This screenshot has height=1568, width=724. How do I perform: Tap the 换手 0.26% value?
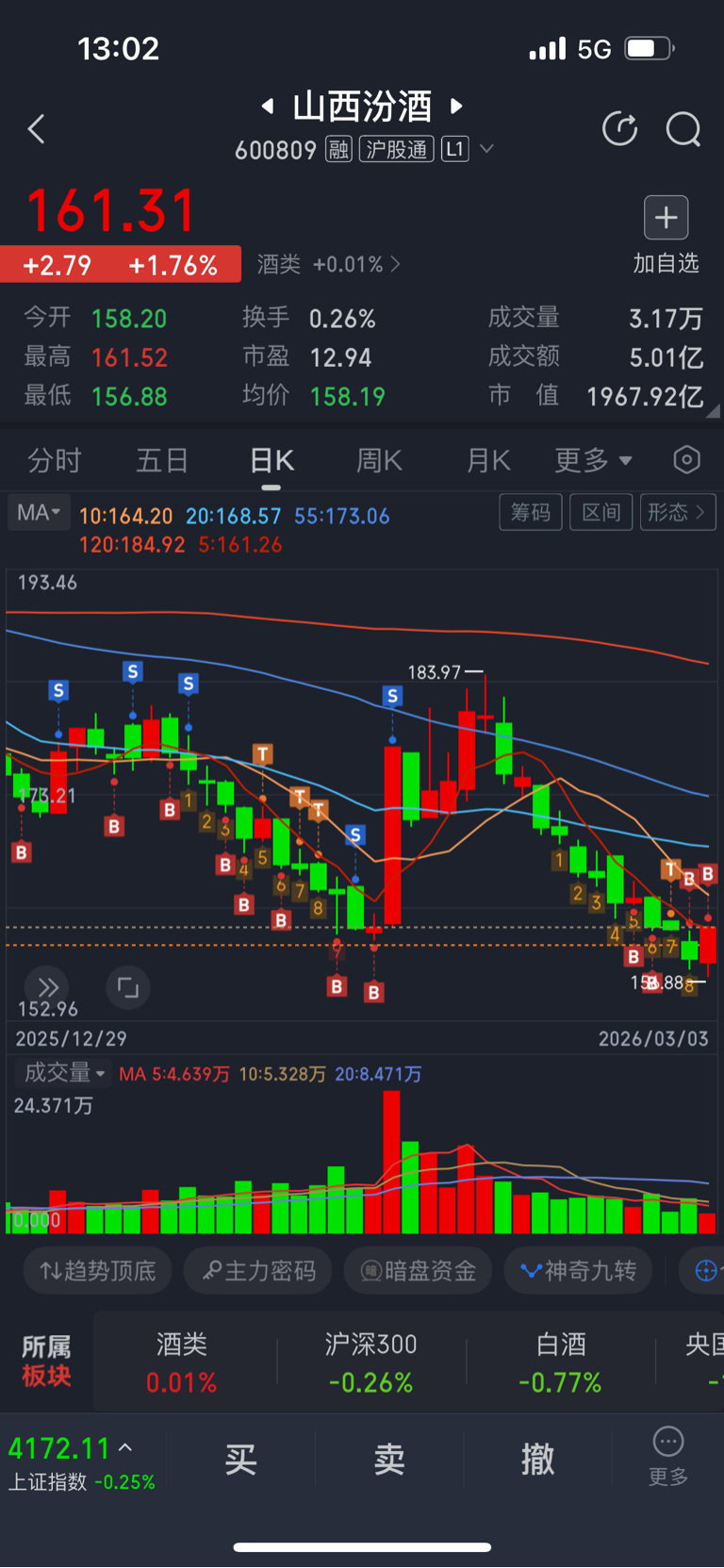pyautogui.click(x=342, y=319)
